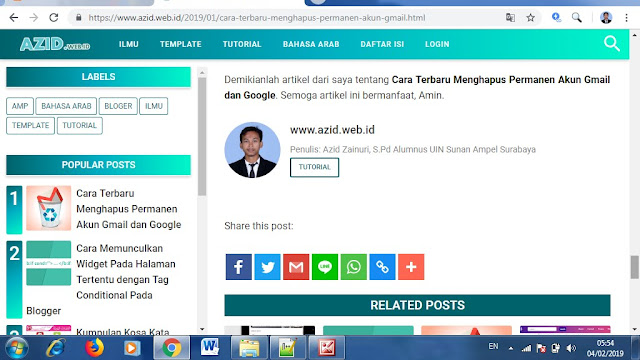640x360 pixels.
Task: Launch Internet Explorer from taskbar
Action: click(x=56, y=348)
